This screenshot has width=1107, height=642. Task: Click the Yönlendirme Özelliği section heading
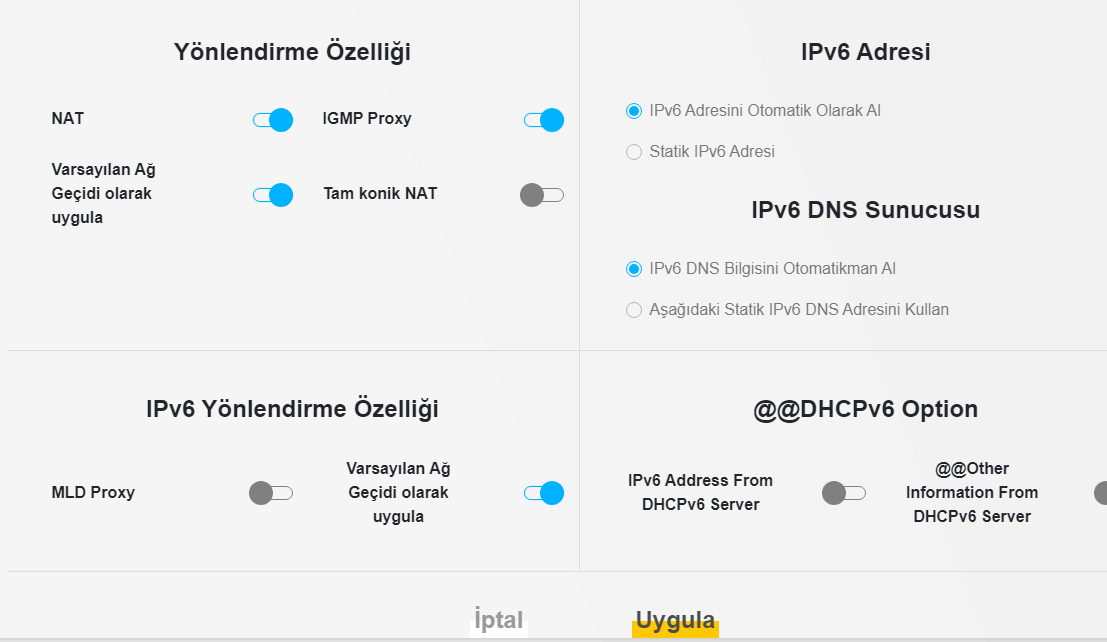(292, 52)
